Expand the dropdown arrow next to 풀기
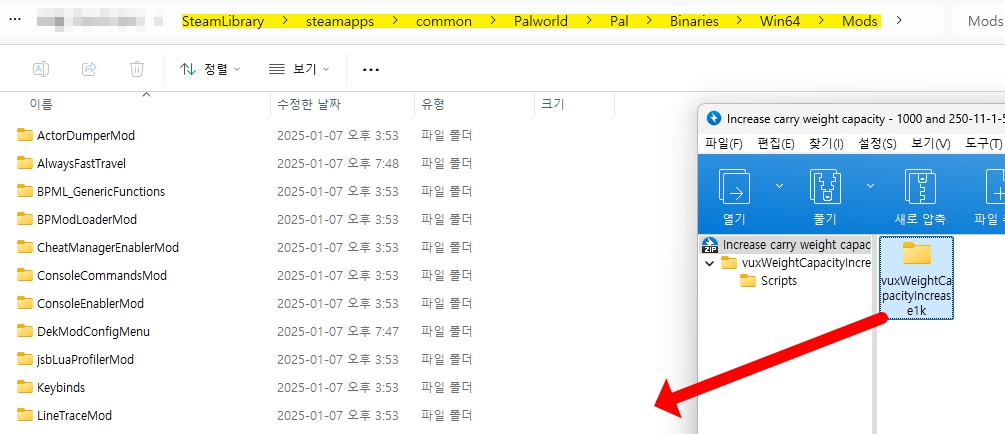 click(870, 186)
